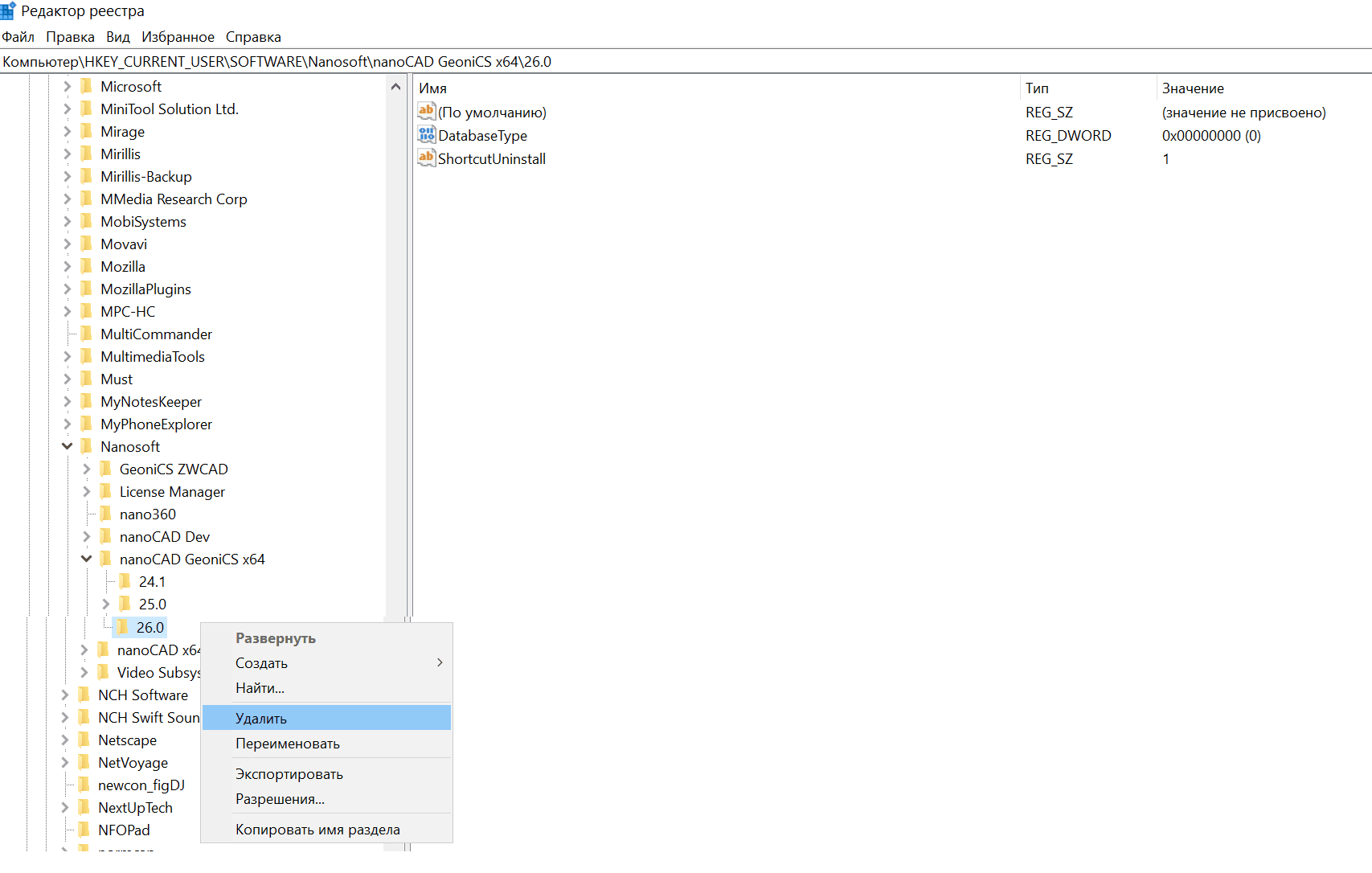Click the NCH Software folder icon
Screen dimensions: 1372x873
point(84,695)
